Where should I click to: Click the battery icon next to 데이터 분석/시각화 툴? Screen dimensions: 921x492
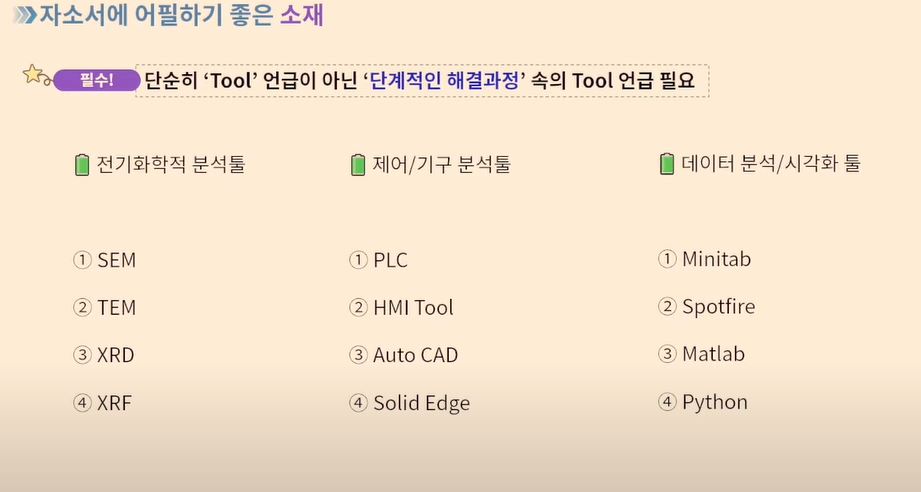pyautogui.click(x=667, y=163)
